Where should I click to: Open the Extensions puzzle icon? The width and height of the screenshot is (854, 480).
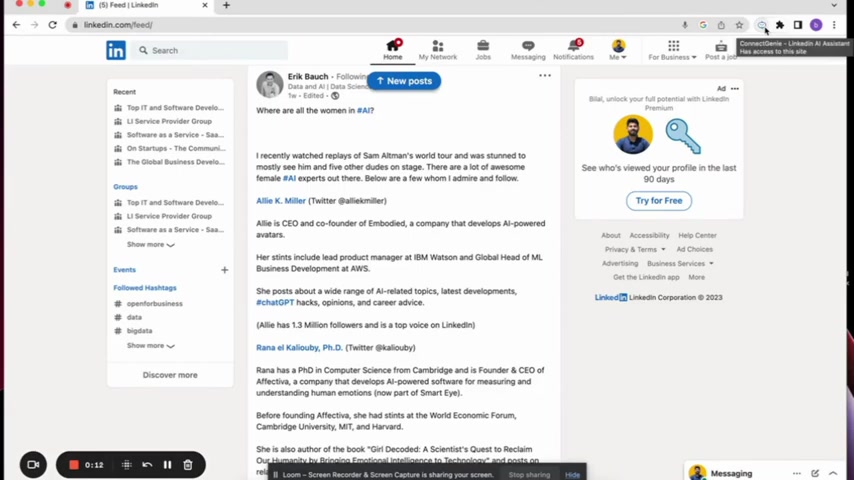780,25
